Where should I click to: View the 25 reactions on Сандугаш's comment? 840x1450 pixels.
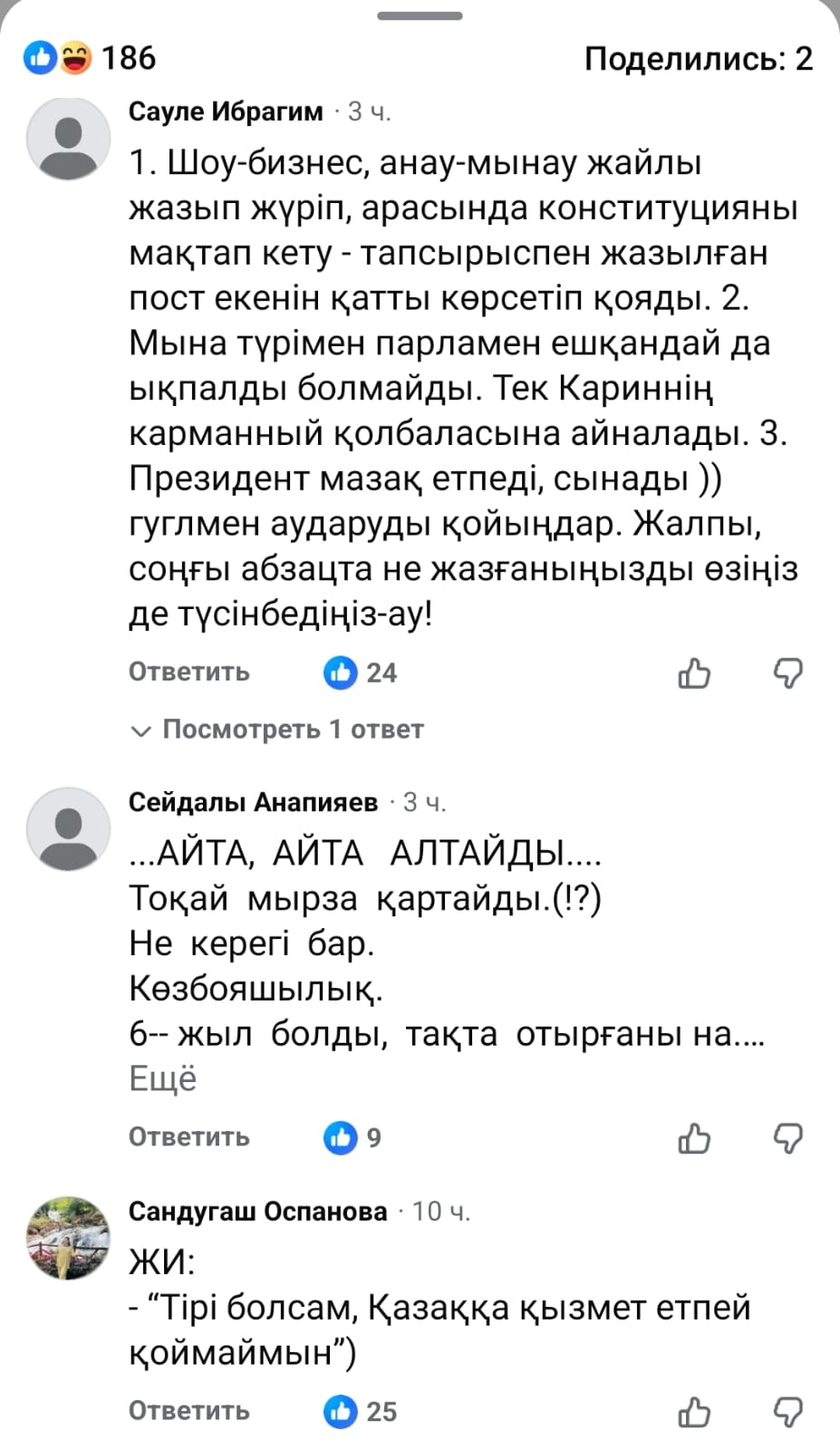[361, 1411]
